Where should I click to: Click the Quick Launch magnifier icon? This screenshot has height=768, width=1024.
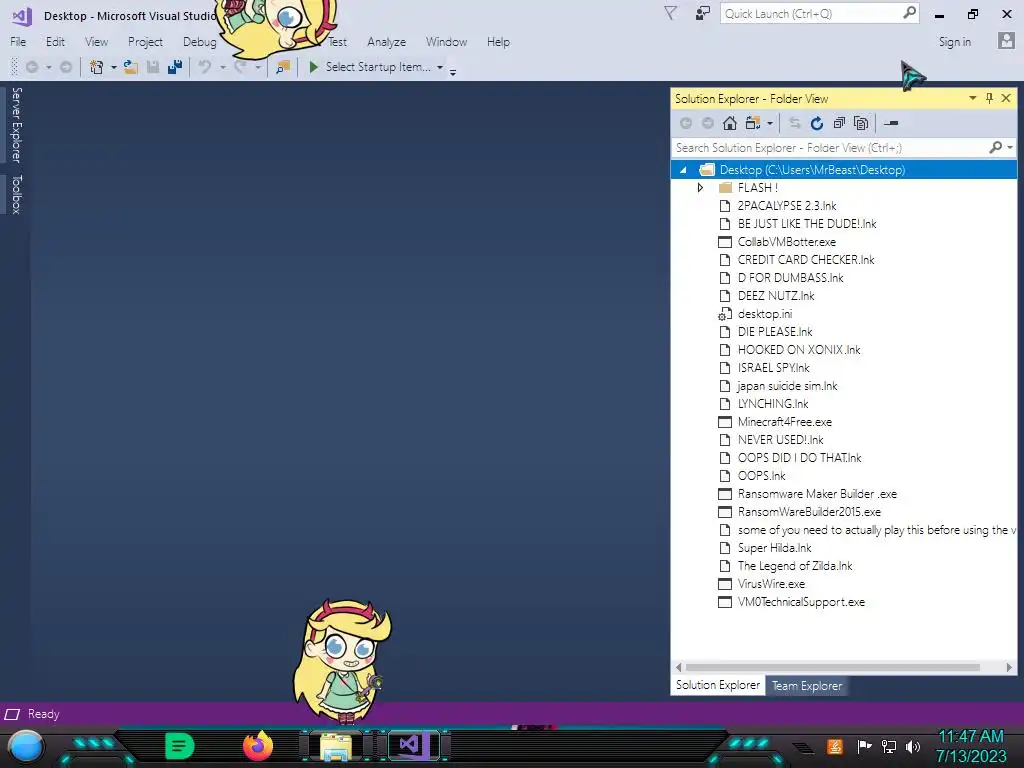point(909,13)
